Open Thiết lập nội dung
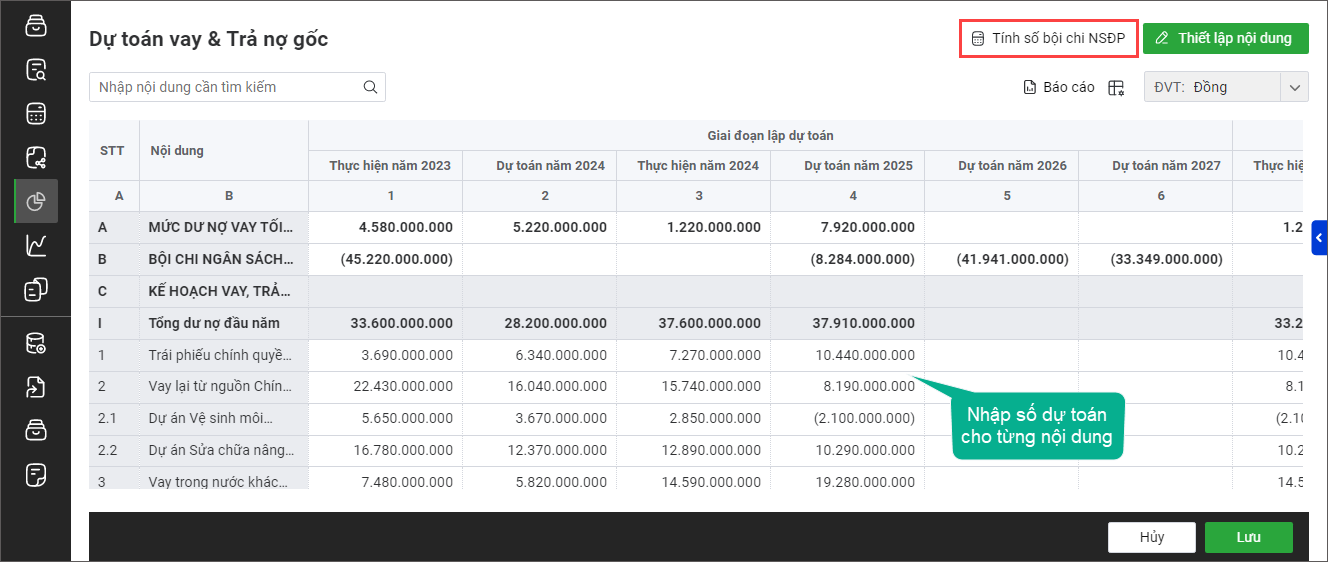This screenshot has height=562, width=1328. click(x=1225, y=39)
